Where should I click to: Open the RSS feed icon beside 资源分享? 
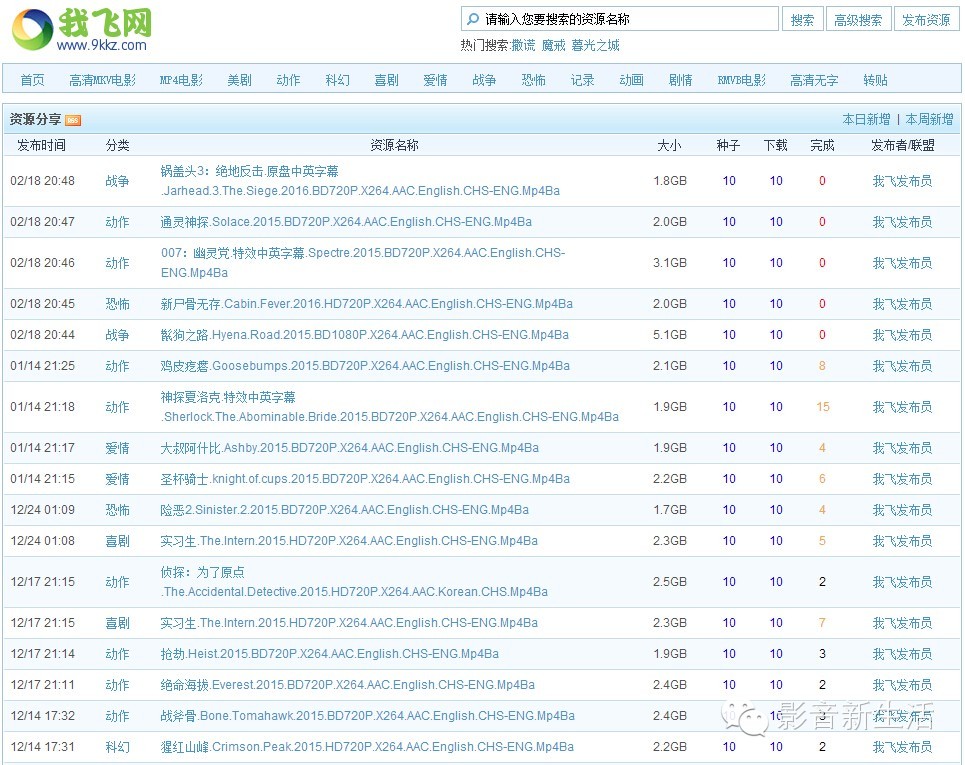73,121
